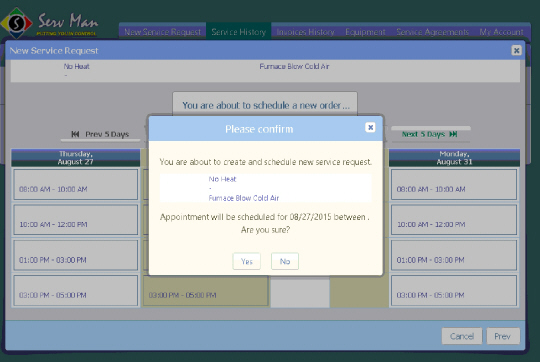
Task: Open the My Account tab
Action: point(501,32)
